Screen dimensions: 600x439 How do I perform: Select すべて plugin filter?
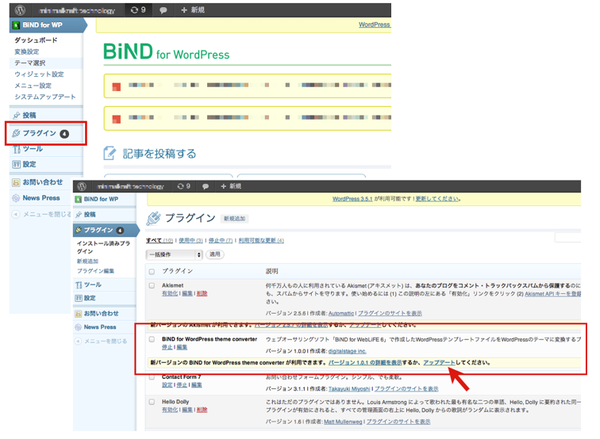(159, 241)
